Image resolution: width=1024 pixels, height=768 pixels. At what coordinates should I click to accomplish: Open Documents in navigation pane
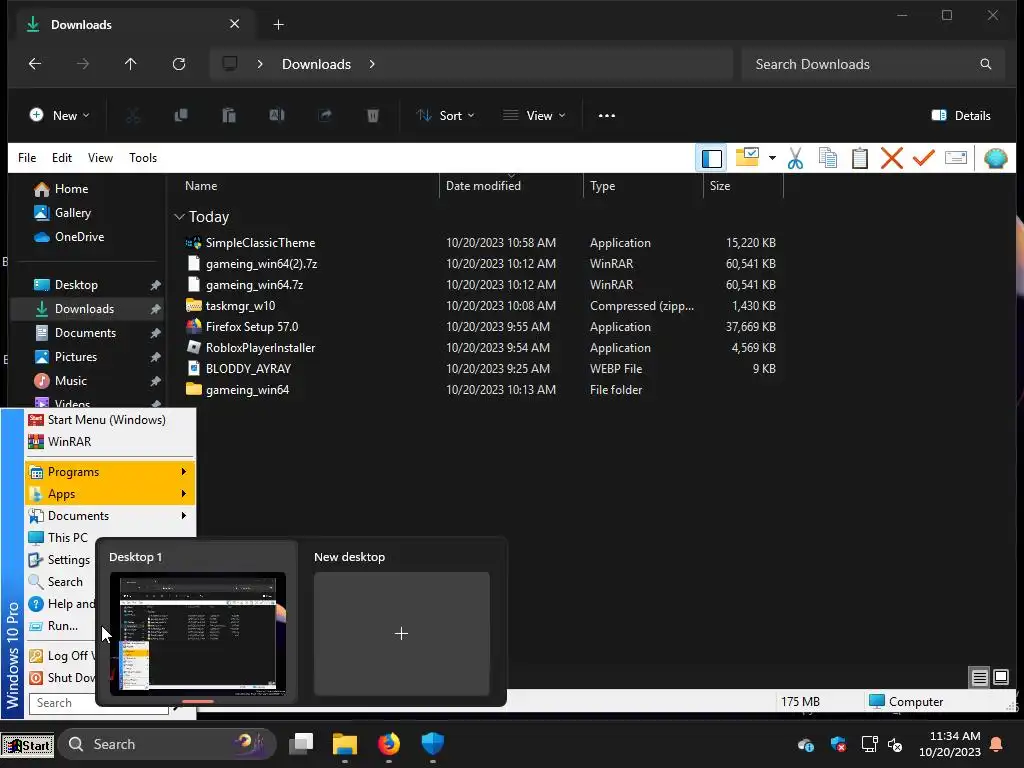point(86,333)
